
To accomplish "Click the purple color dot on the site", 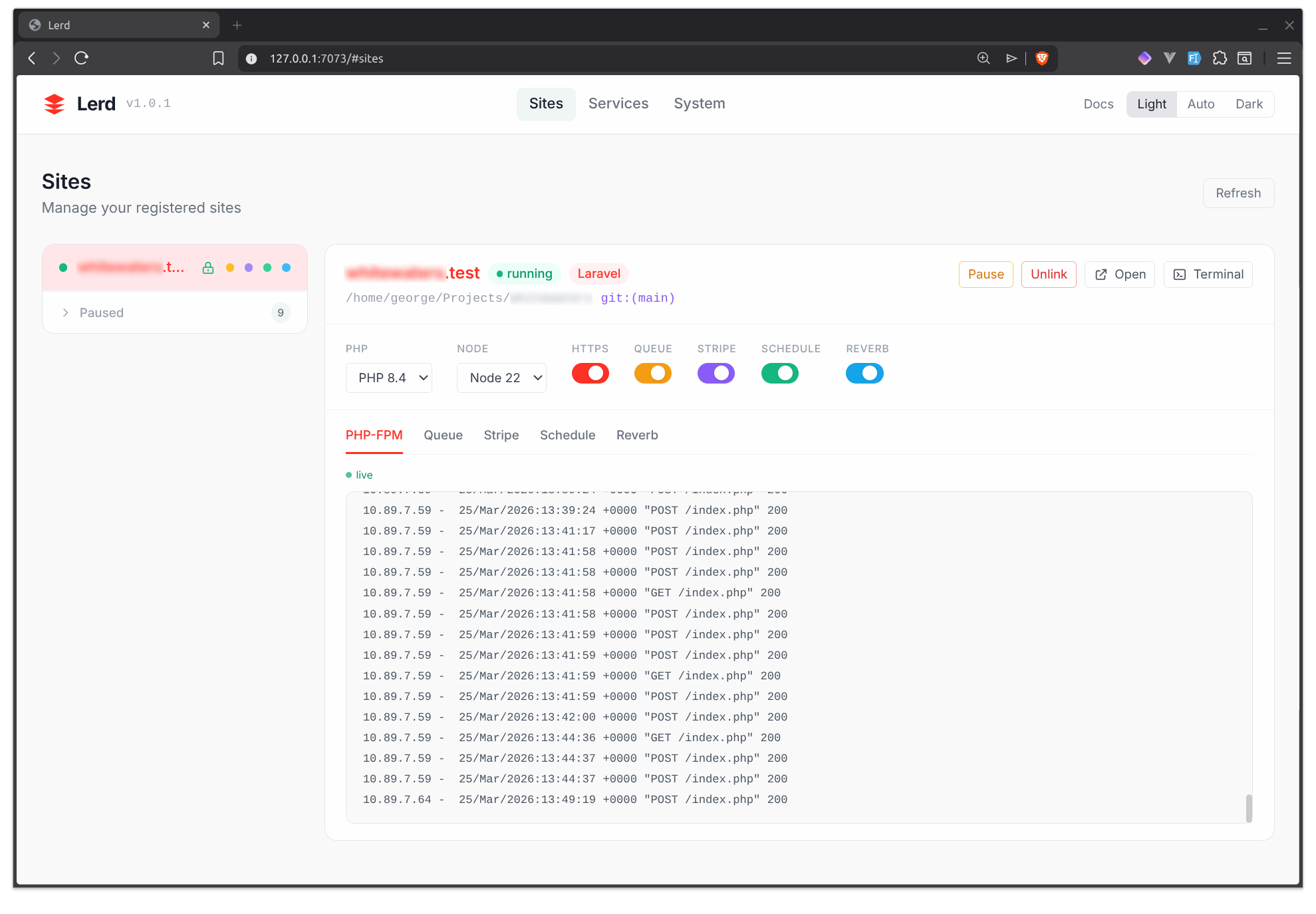I will pos(249,267).
